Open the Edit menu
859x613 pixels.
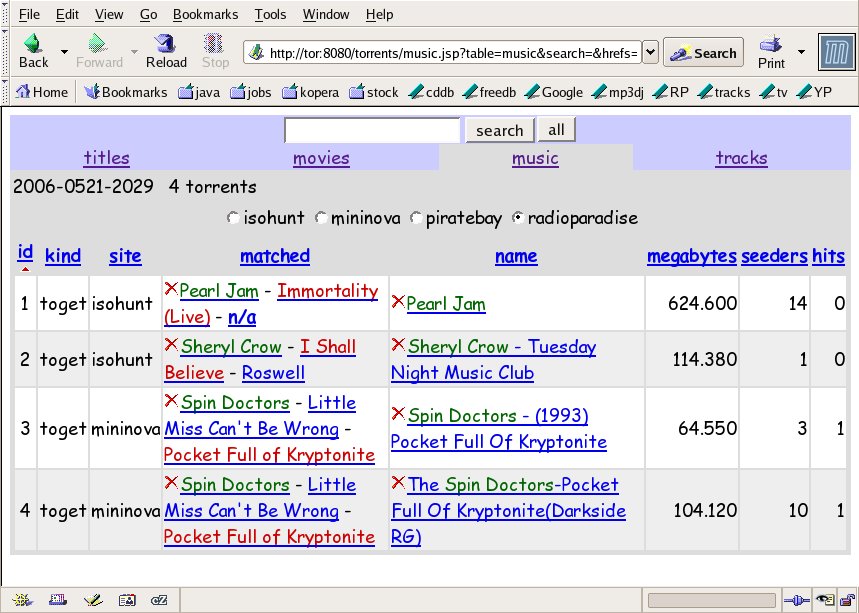(x=67, y=14)
